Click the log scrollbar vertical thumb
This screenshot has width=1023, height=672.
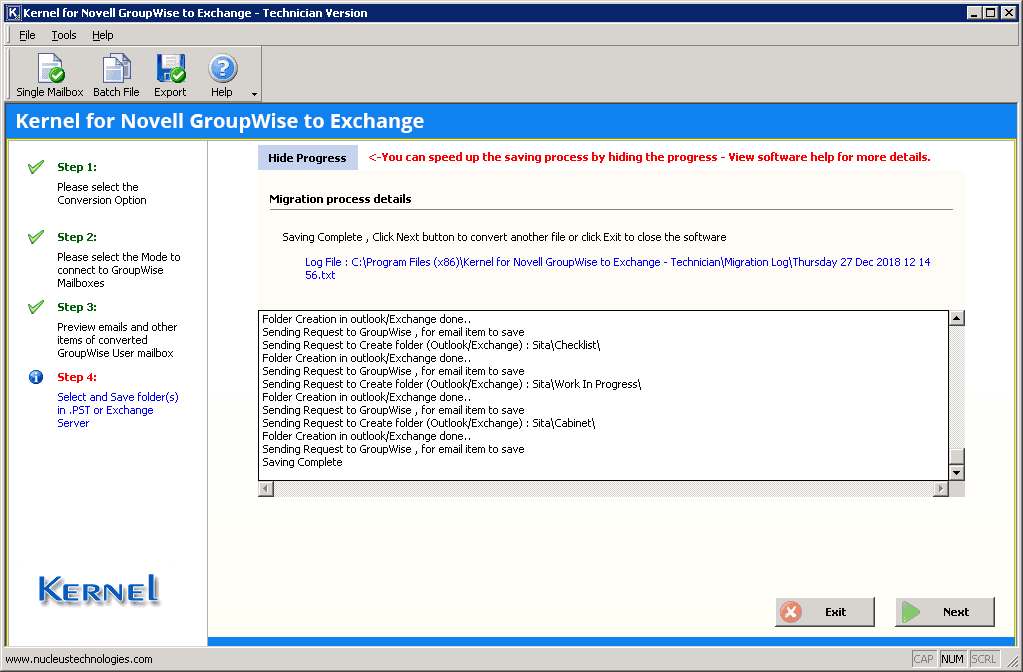[x=956, y=456]
